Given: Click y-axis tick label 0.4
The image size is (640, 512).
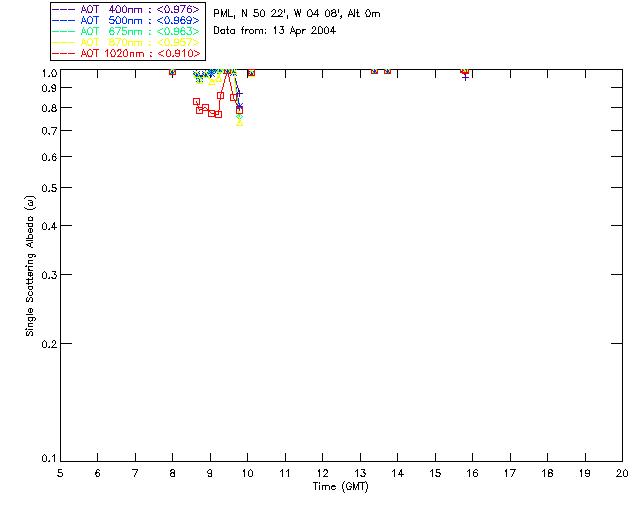Looking at the screenshot, I should pyautogui.click(x=49, y=226).
